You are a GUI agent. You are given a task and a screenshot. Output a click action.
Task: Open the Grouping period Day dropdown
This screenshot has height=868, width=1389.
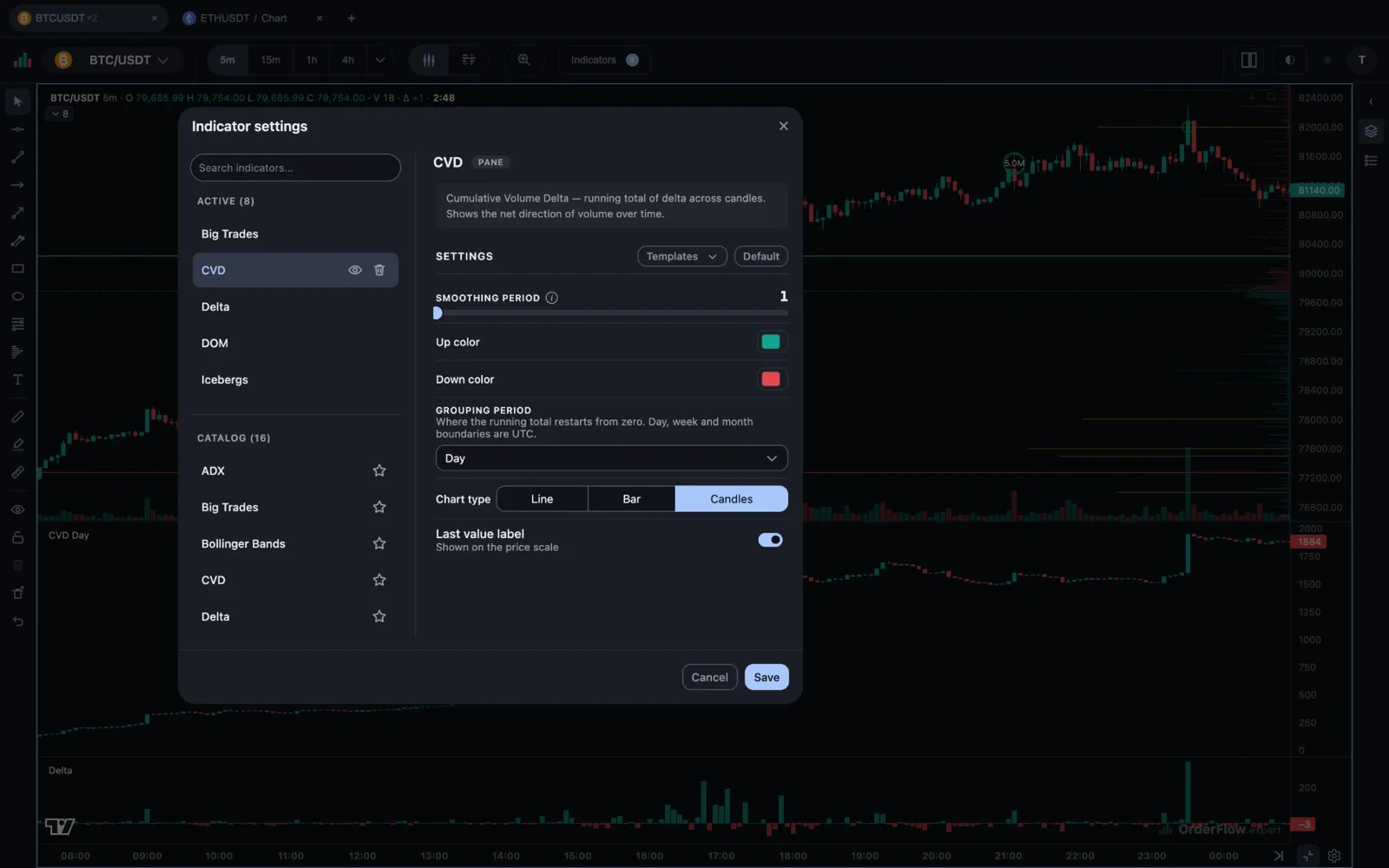point(611,458)
